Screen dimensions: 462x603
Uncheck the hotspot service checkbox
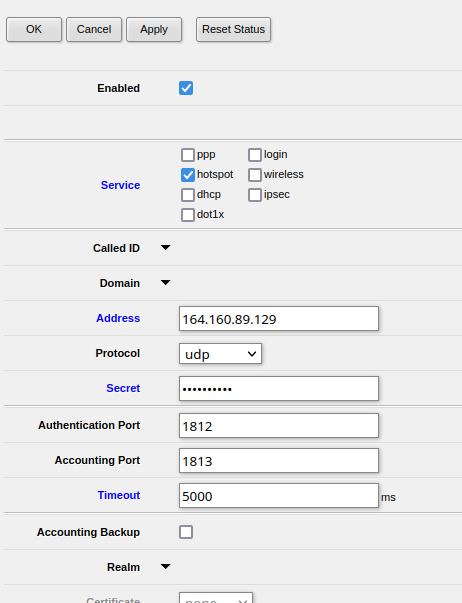188,175
